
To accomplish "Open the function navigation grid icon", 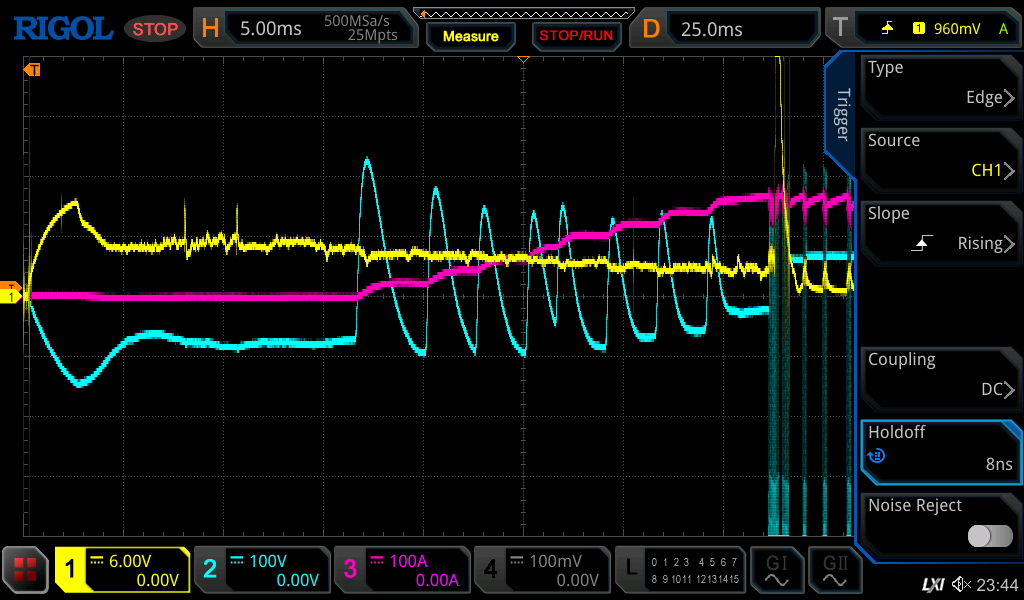I will pyautogui.click(x=26, y=570).
